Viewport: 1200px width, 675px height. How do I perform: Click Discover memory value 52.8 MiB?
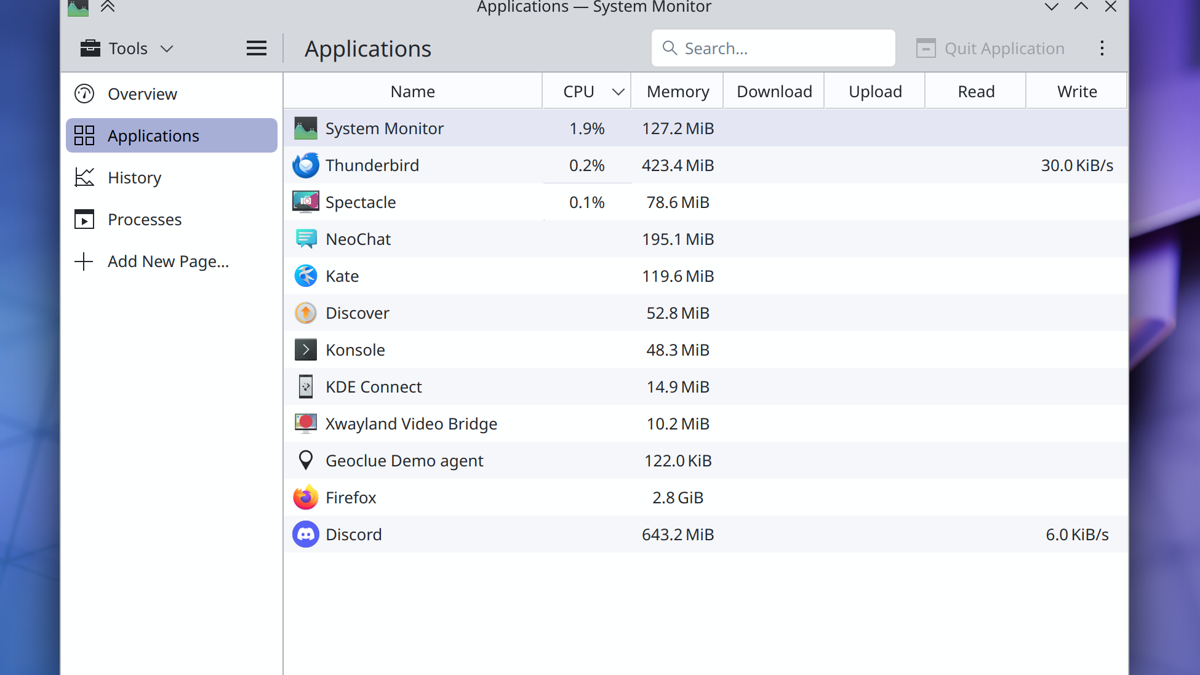[678, 313]
